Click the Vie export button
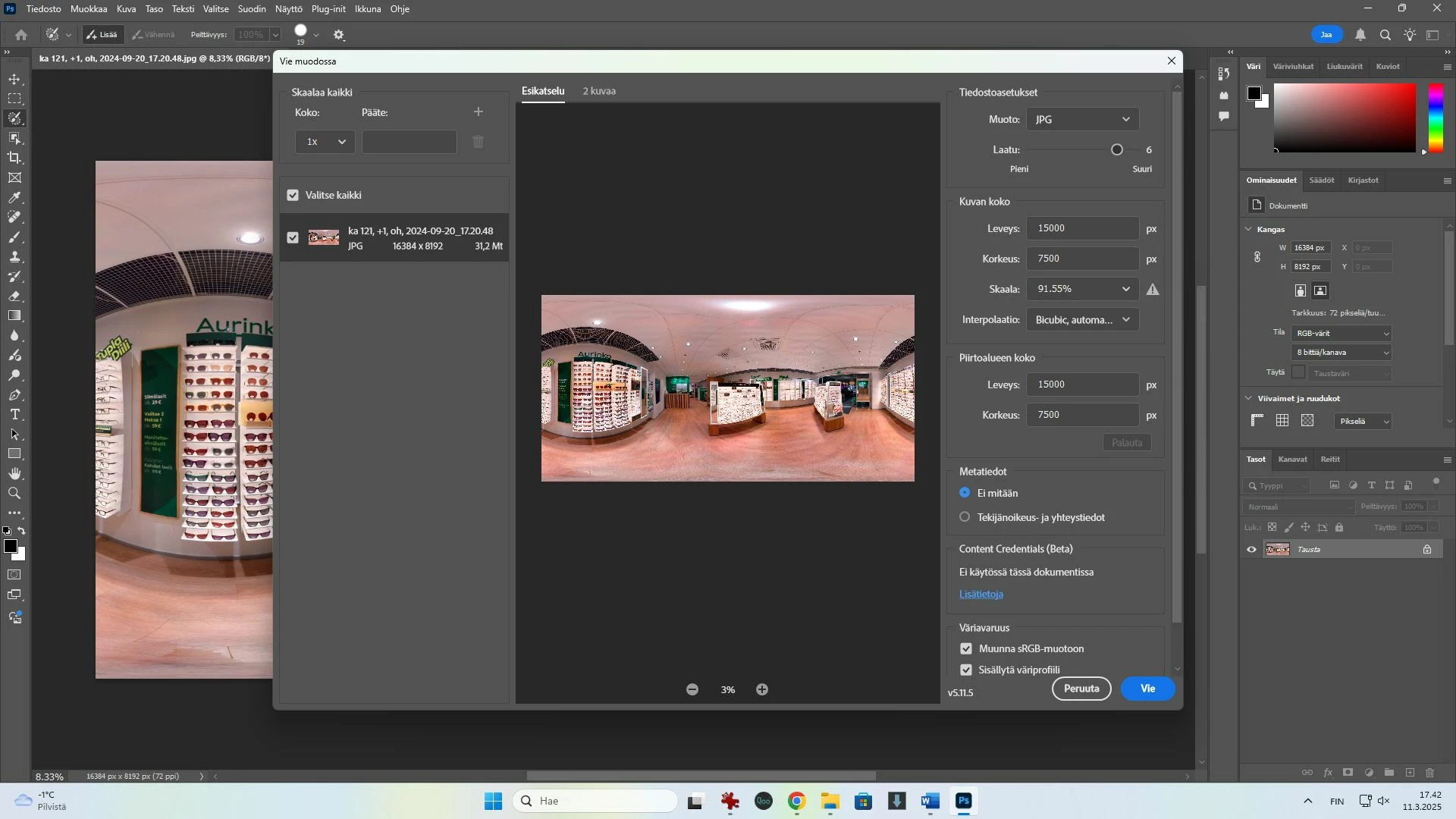 pyautogui.click(x=1147, y=689)
